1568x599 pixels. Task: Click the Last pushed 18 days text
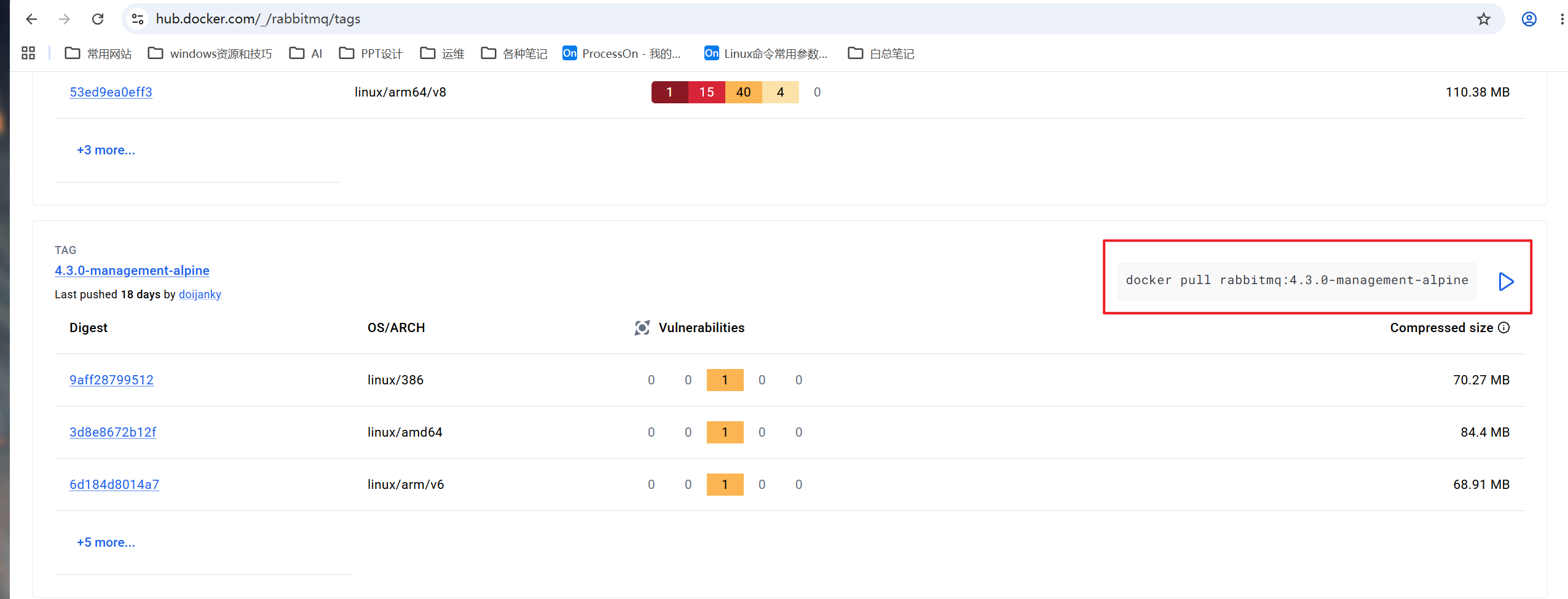(x=108, y=295)
